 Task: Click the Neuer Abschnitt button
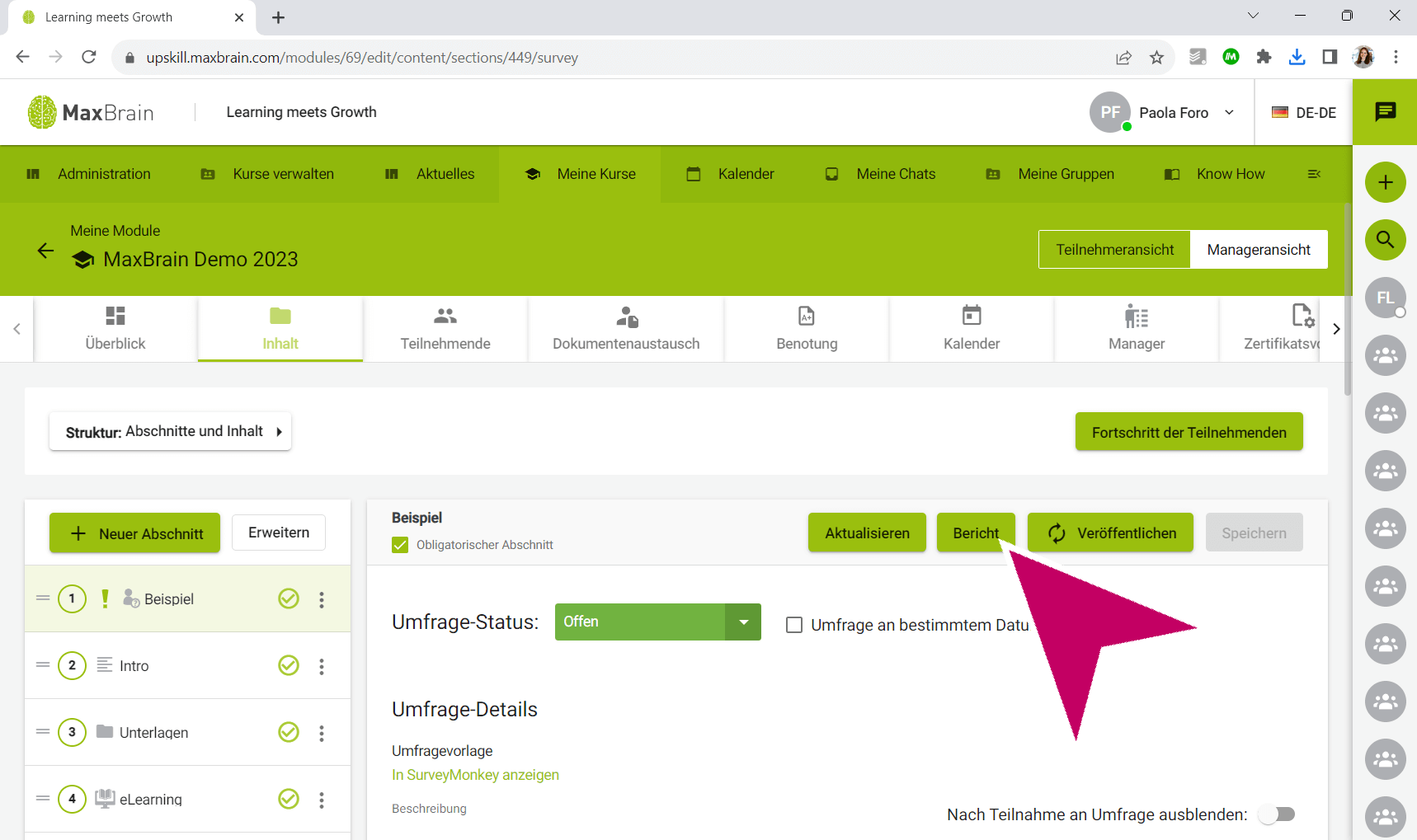[x=134, y=533]
